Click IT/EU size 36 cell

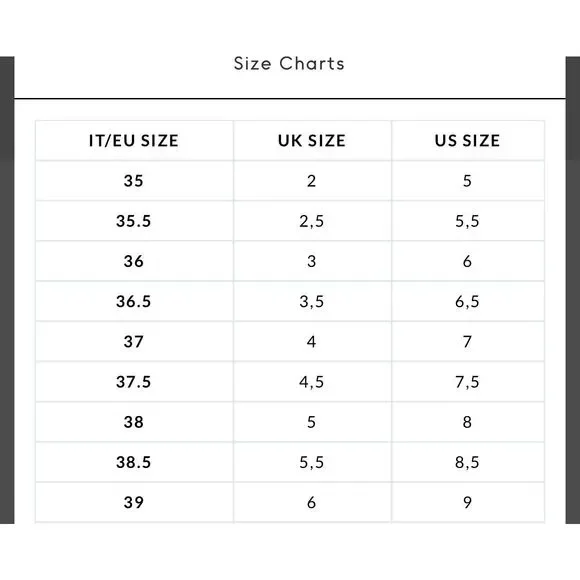[134, 262]
